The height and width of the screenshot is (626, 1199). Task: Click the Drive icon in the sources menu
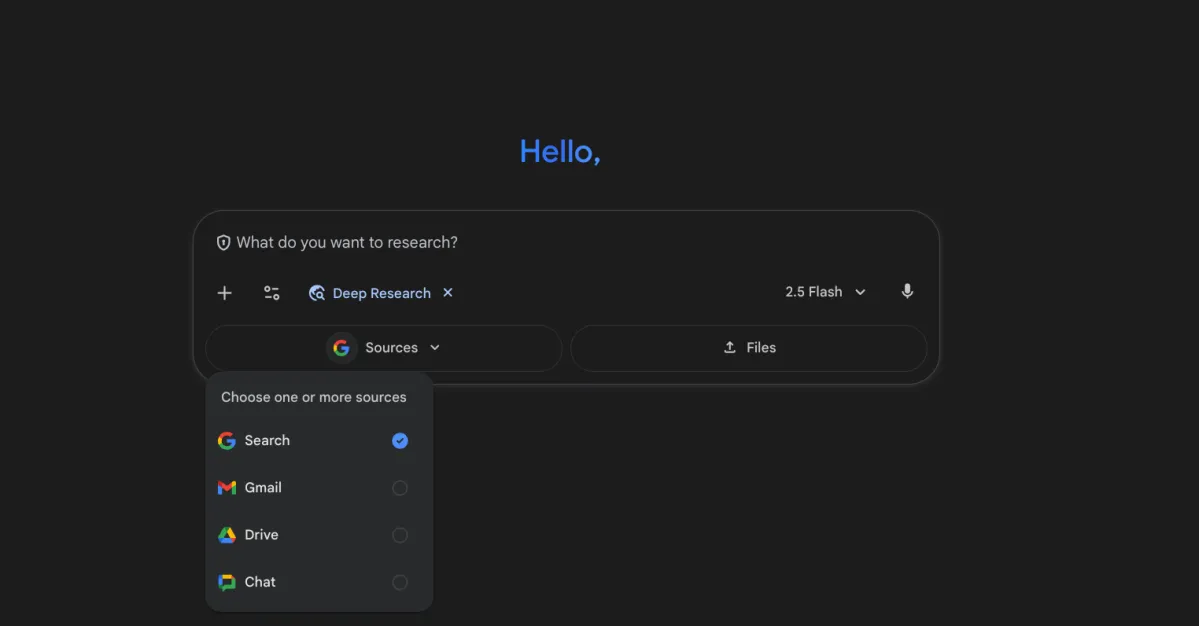click(226, 534)
